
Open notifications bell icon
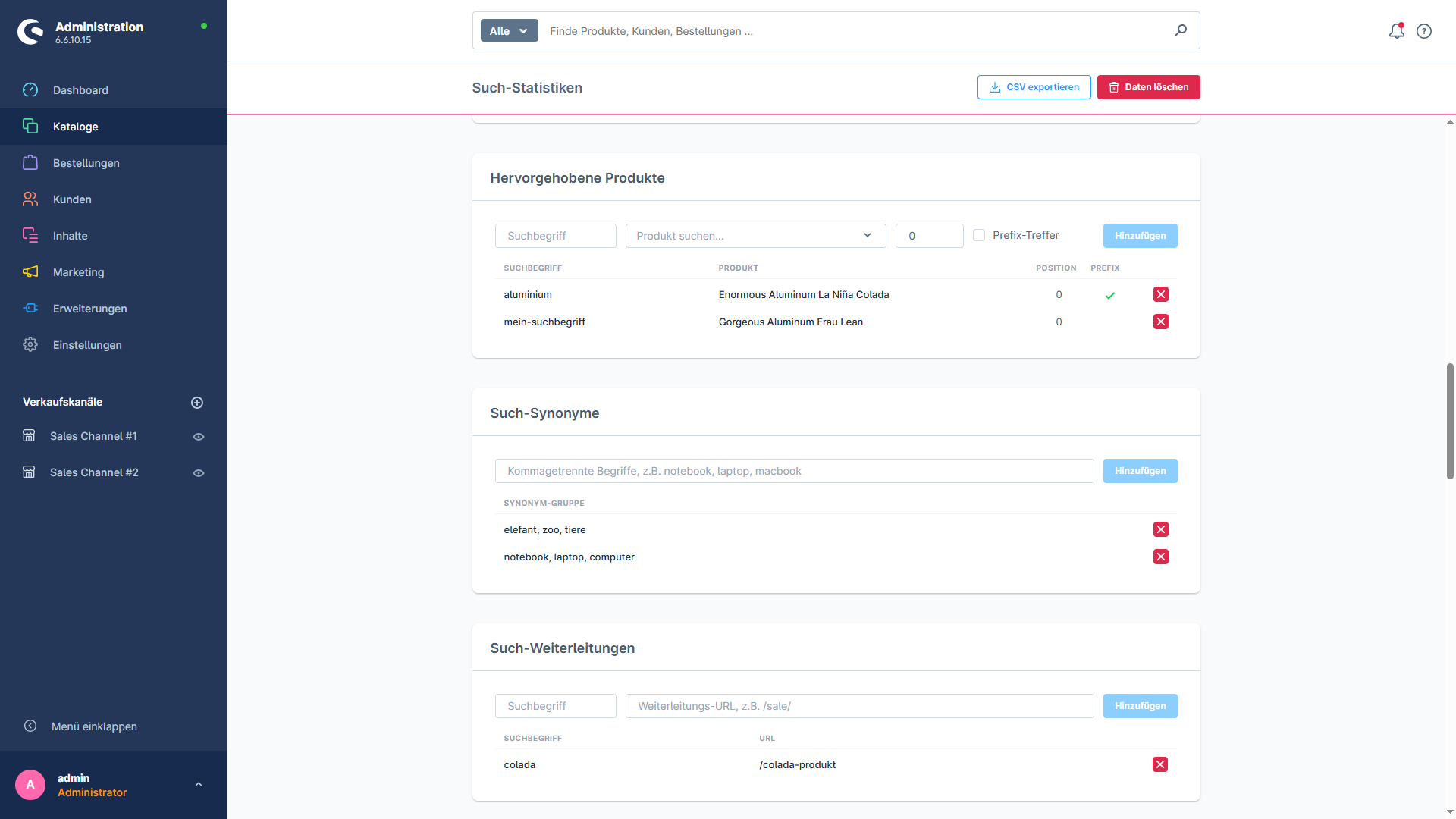tap(1396, 31)
